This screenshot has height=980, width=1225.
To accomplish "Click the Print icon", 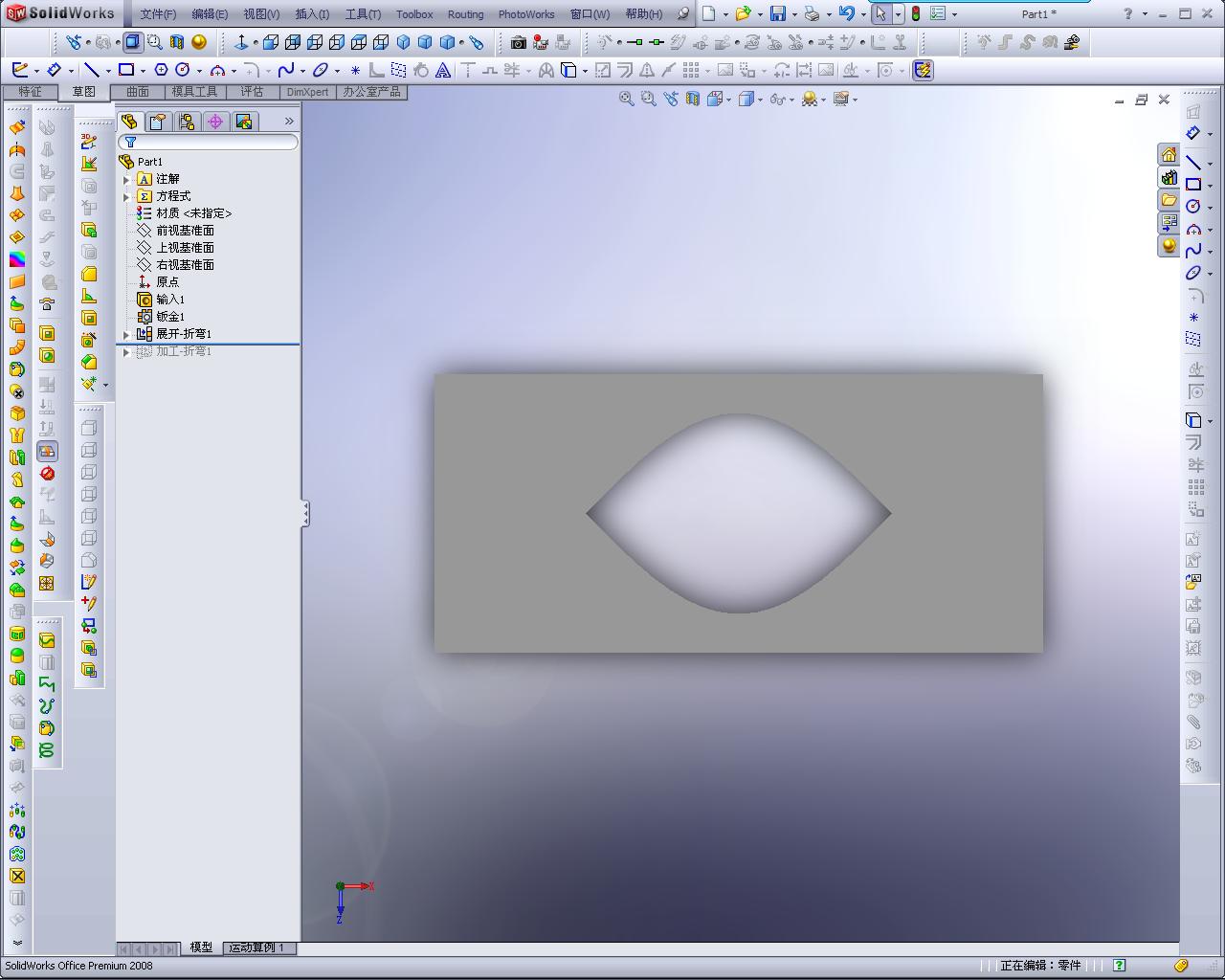I will [x=812, y=13].
